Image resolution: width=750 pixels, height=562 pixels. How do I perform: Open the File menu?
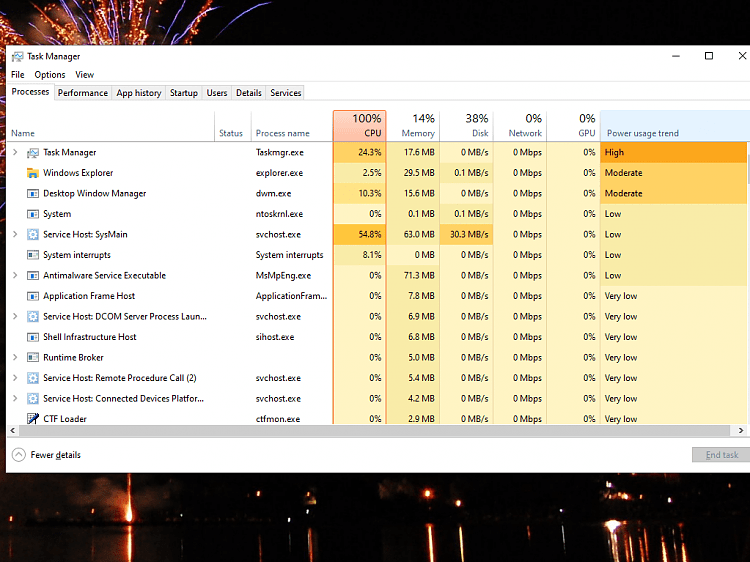(x=18, y=75)
